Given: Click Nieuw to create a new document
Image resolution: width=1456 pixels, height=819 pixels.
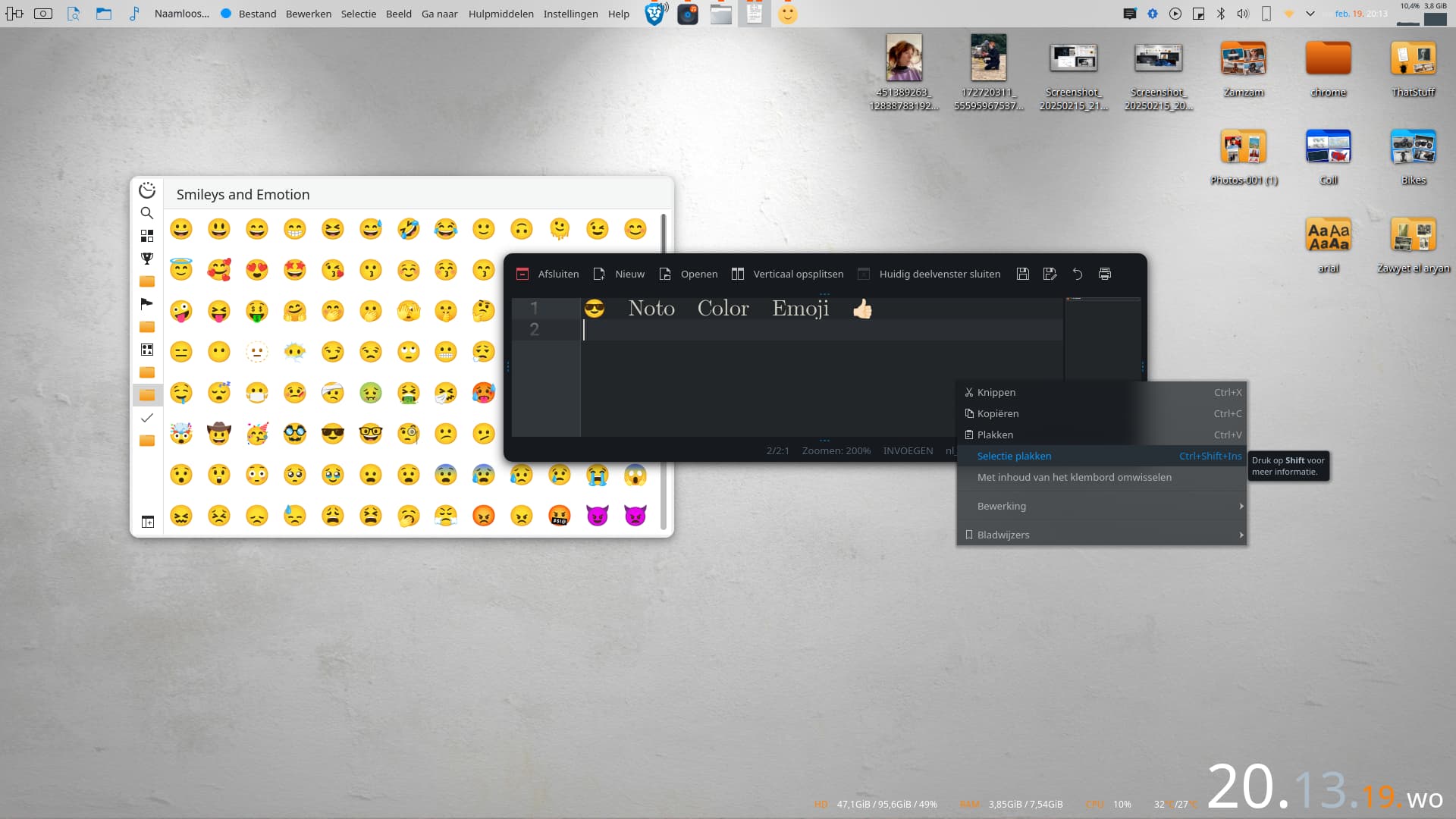Looking at the screenshot, I should [x=619, y=274].
